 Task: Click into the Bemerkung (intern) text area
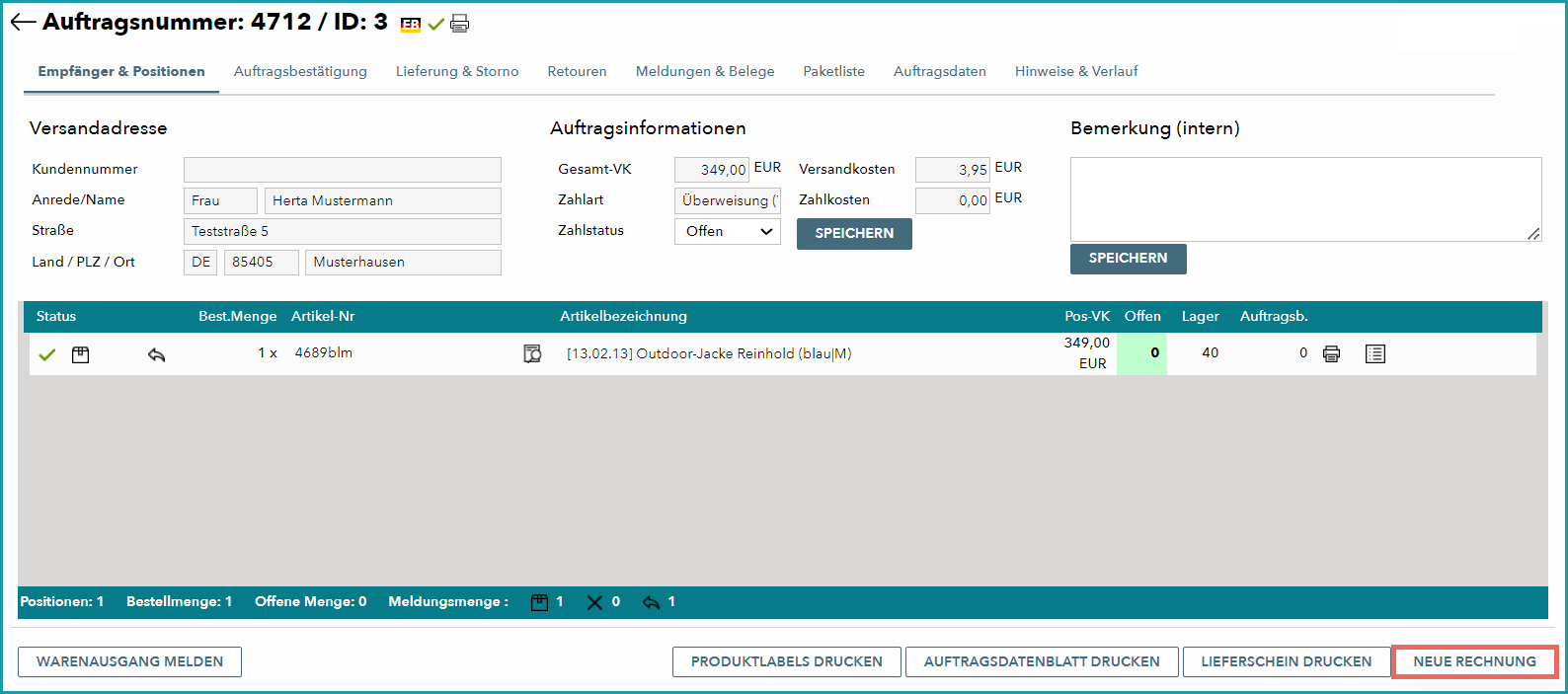[1305, 199]
